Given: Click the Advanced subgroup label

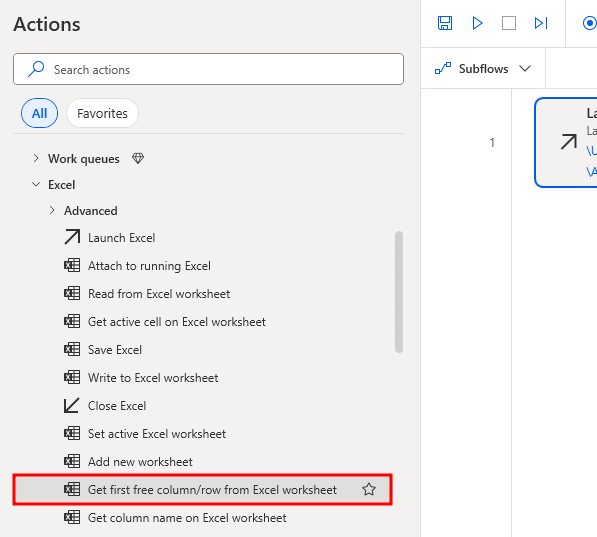Looking at the screenshot, I should coord(91,211).
